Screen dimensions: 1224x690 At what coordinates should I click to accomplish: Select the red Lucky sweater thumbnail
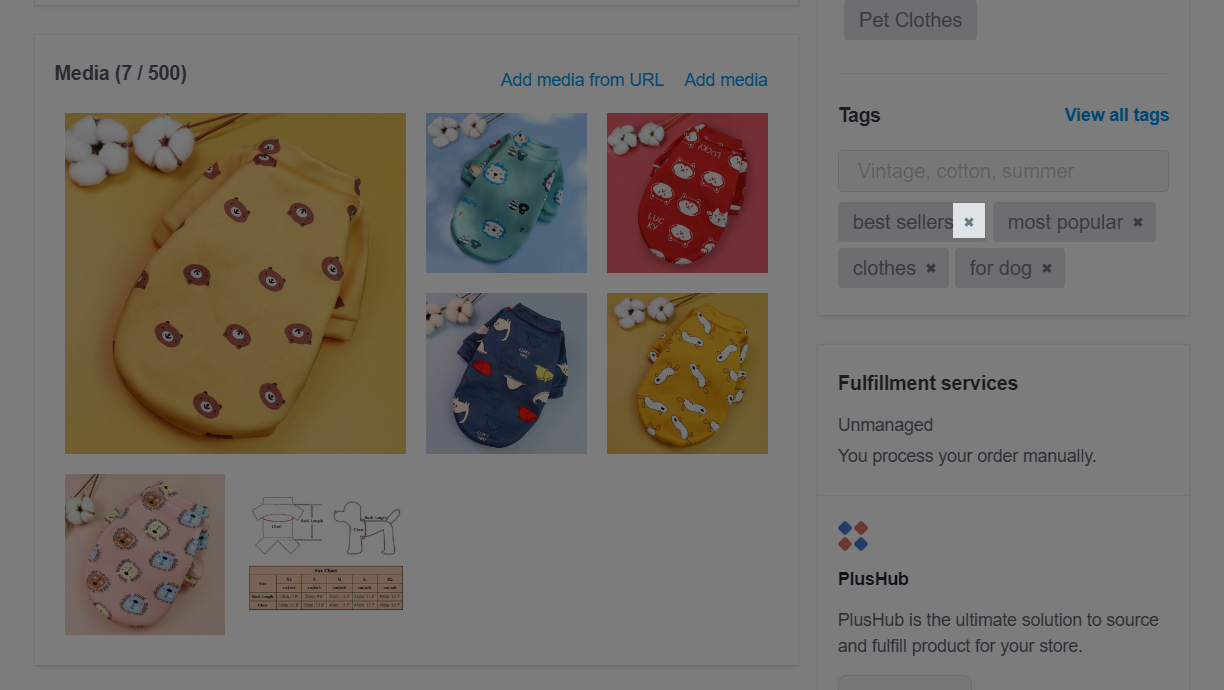coord(687,193)
